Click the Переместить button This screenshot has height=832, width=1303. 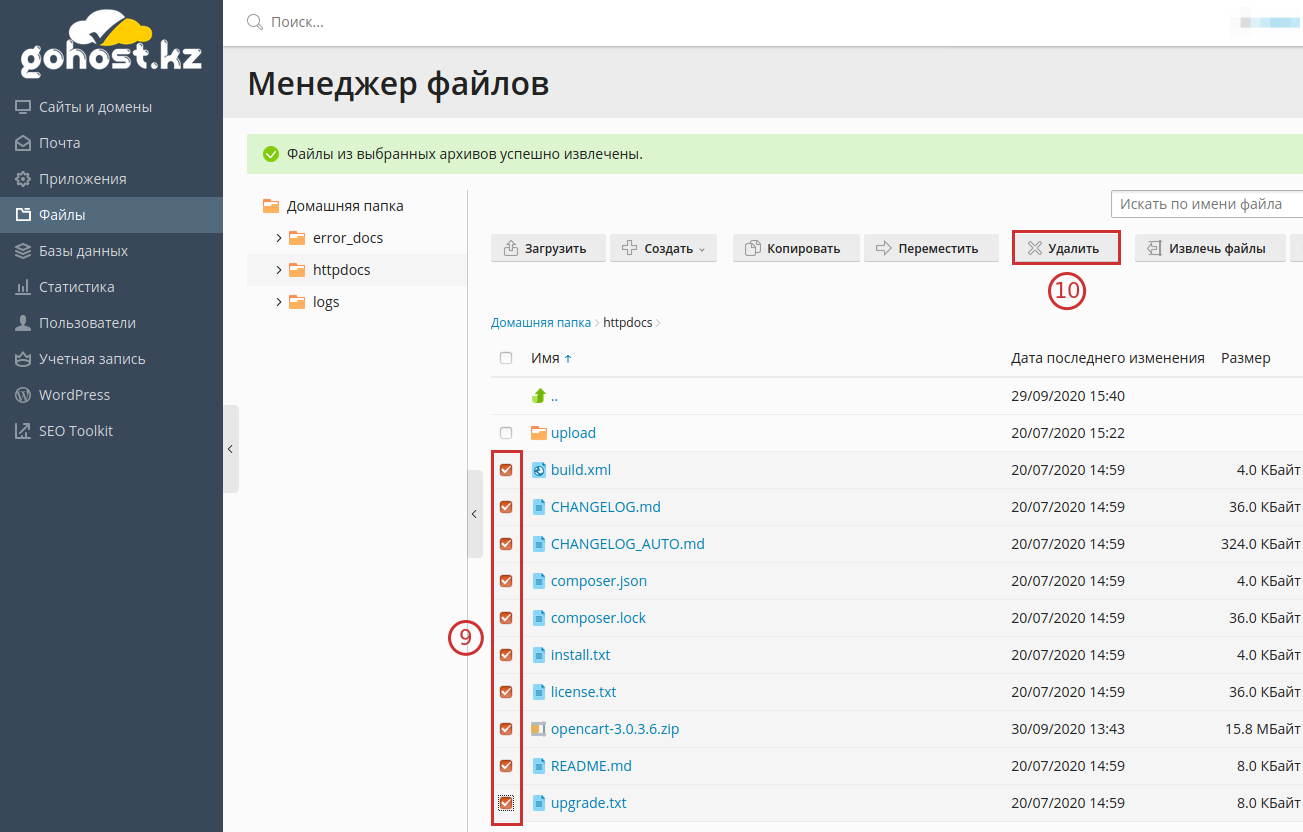click(x=932, y=248)
